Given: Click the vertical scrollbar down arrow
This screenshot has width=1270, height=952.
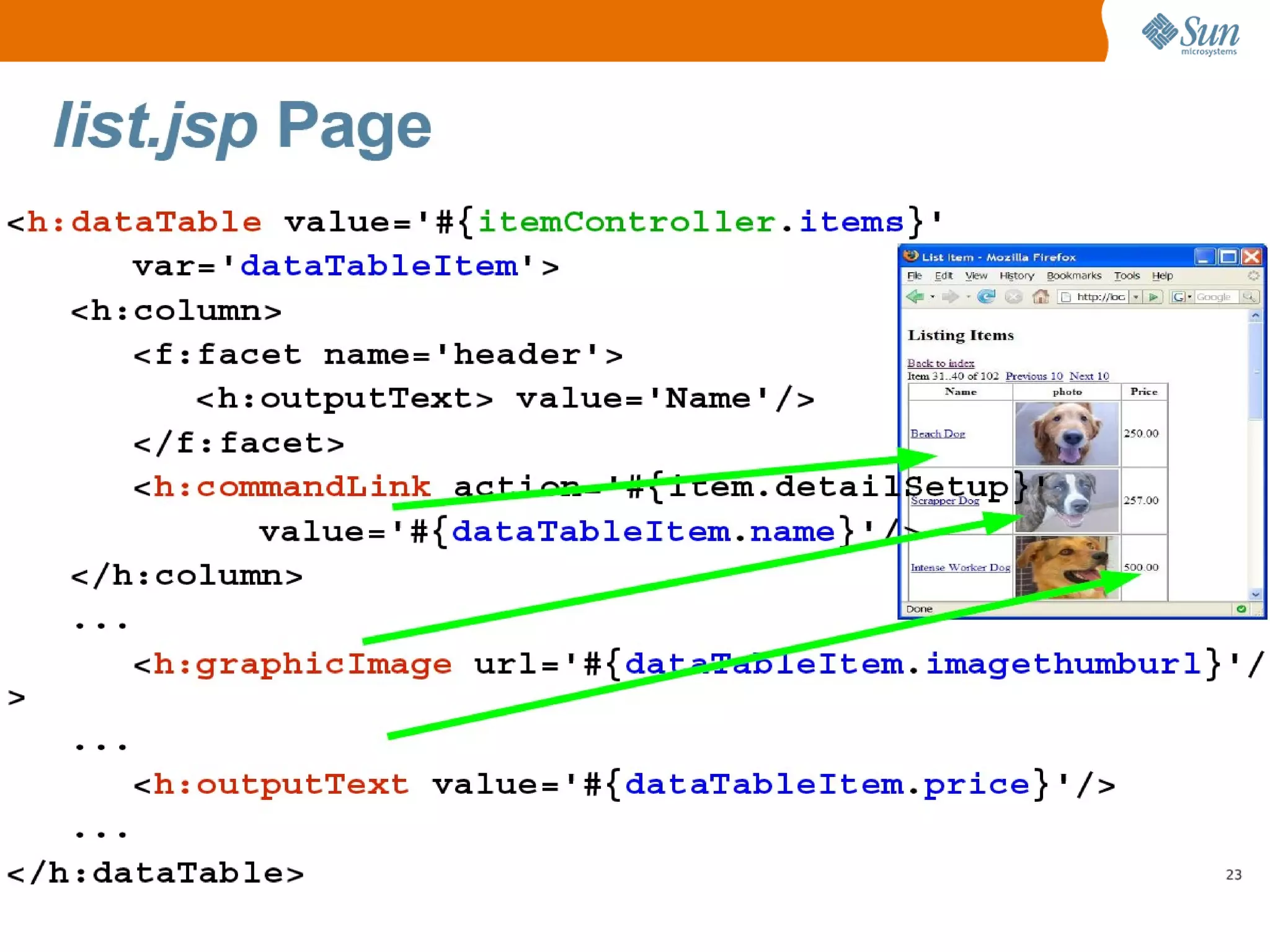Looking at the screenshot, I should pyautogui.click(x=1256, y=594).
